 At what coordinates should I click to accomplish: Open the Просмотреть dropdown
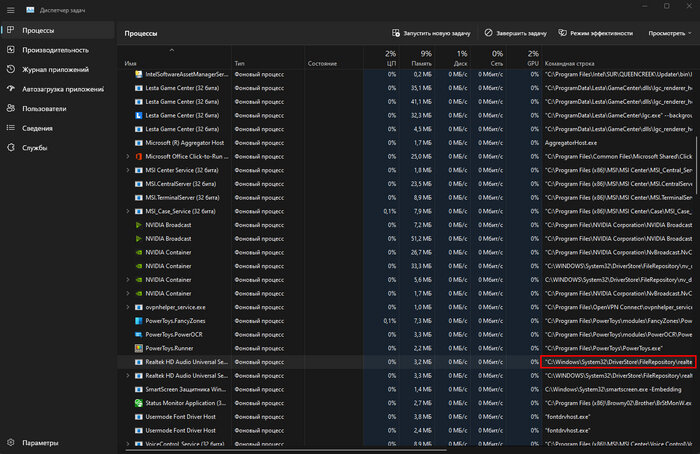pyautogui.click(x=670, y=33)
